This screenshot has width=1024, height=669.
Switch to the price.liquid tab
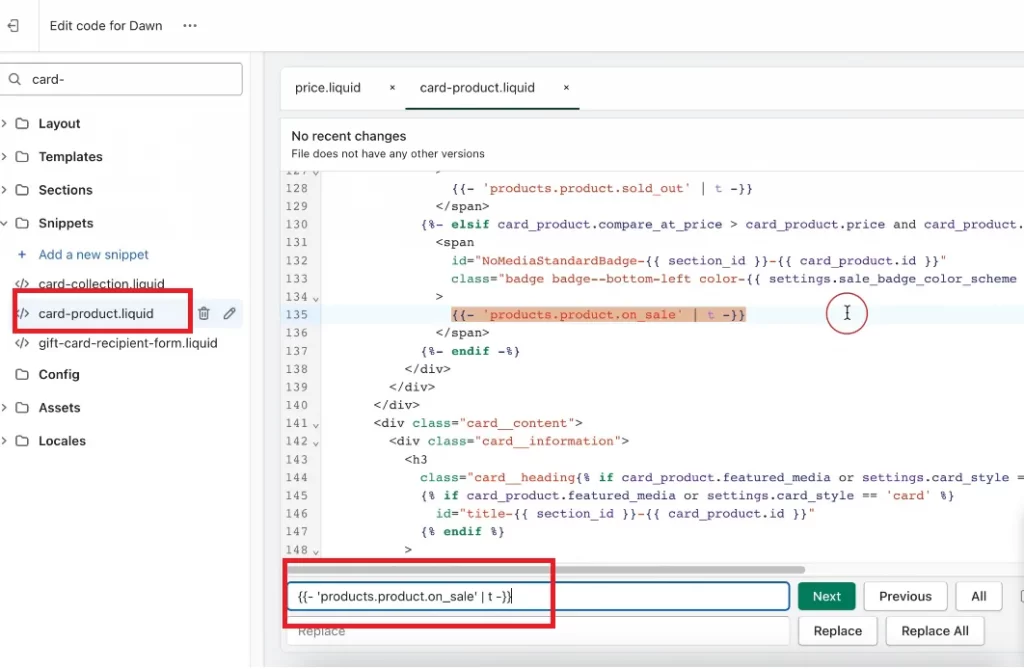click(328, 88)
